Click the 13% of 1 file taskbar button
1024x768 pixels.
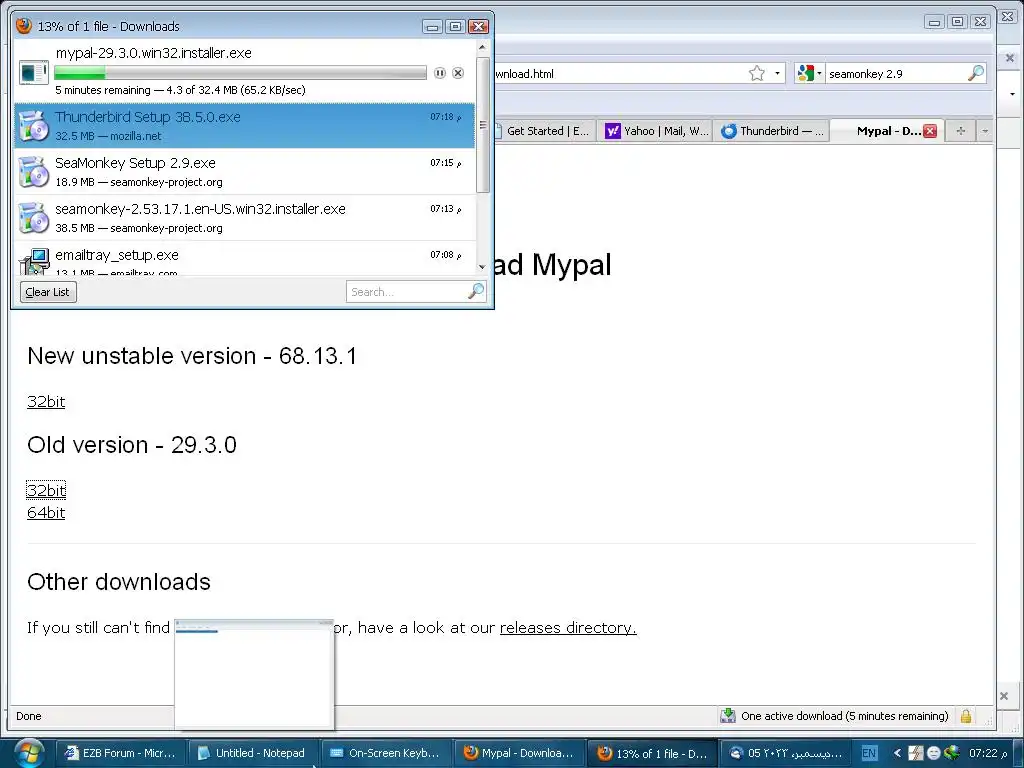point(652,753)
